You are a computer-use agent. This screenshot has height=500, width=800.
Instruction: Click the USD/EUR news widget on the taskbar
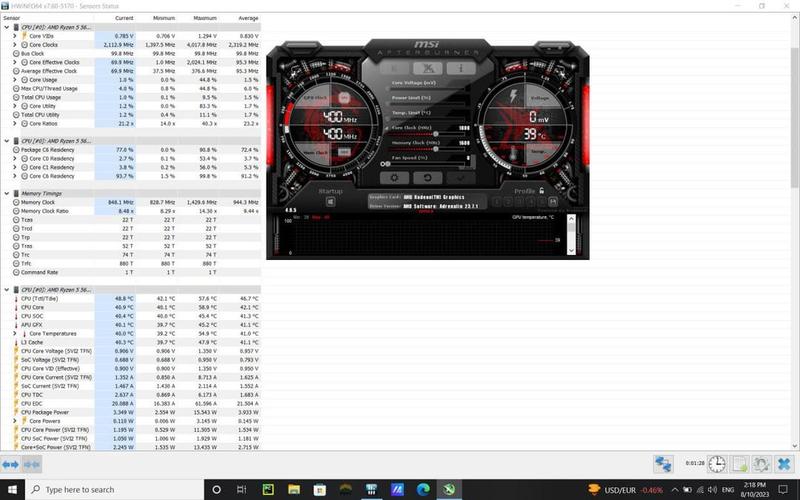pos(625,490)
